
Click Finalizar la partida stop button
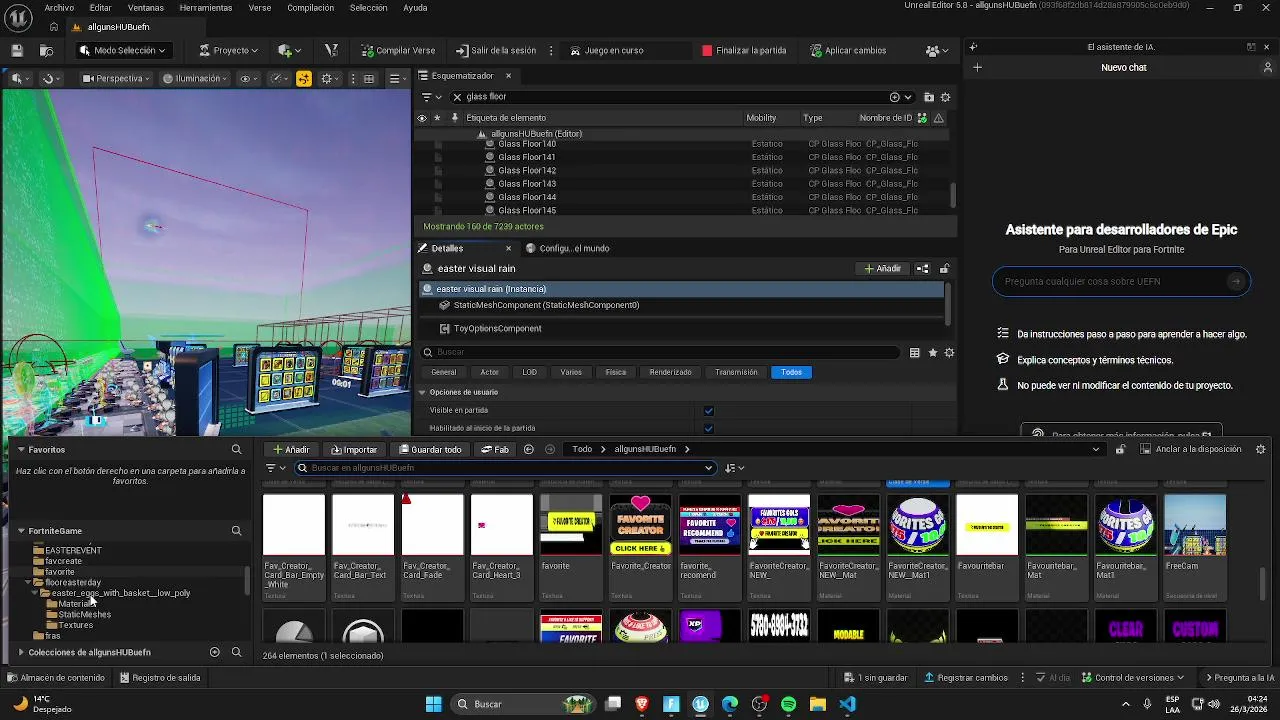point(744,50)
